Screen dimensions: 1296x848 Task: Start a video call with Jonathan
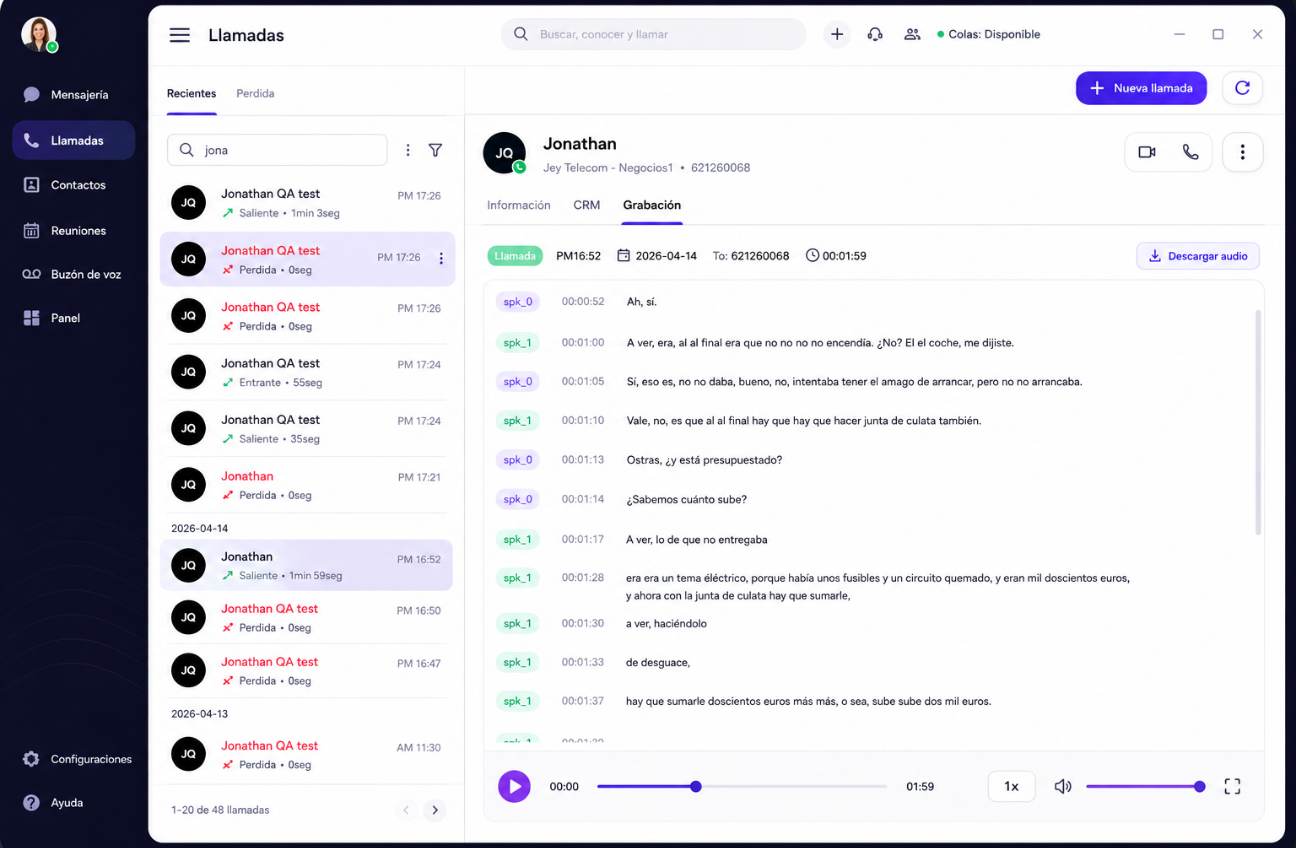tap(1147, 152)
